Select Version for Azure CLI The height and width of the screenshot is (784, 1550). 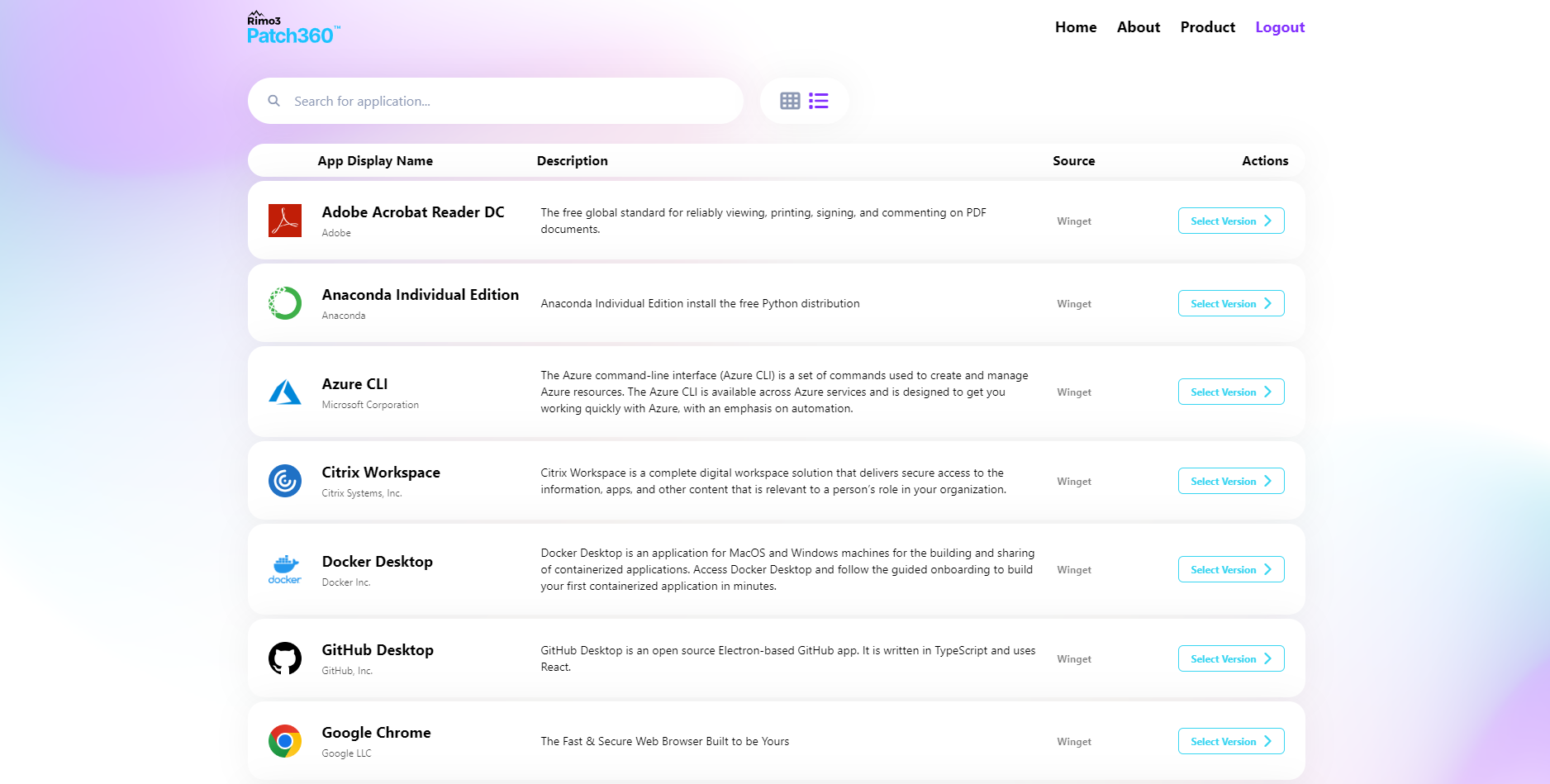click(1230, 392)
